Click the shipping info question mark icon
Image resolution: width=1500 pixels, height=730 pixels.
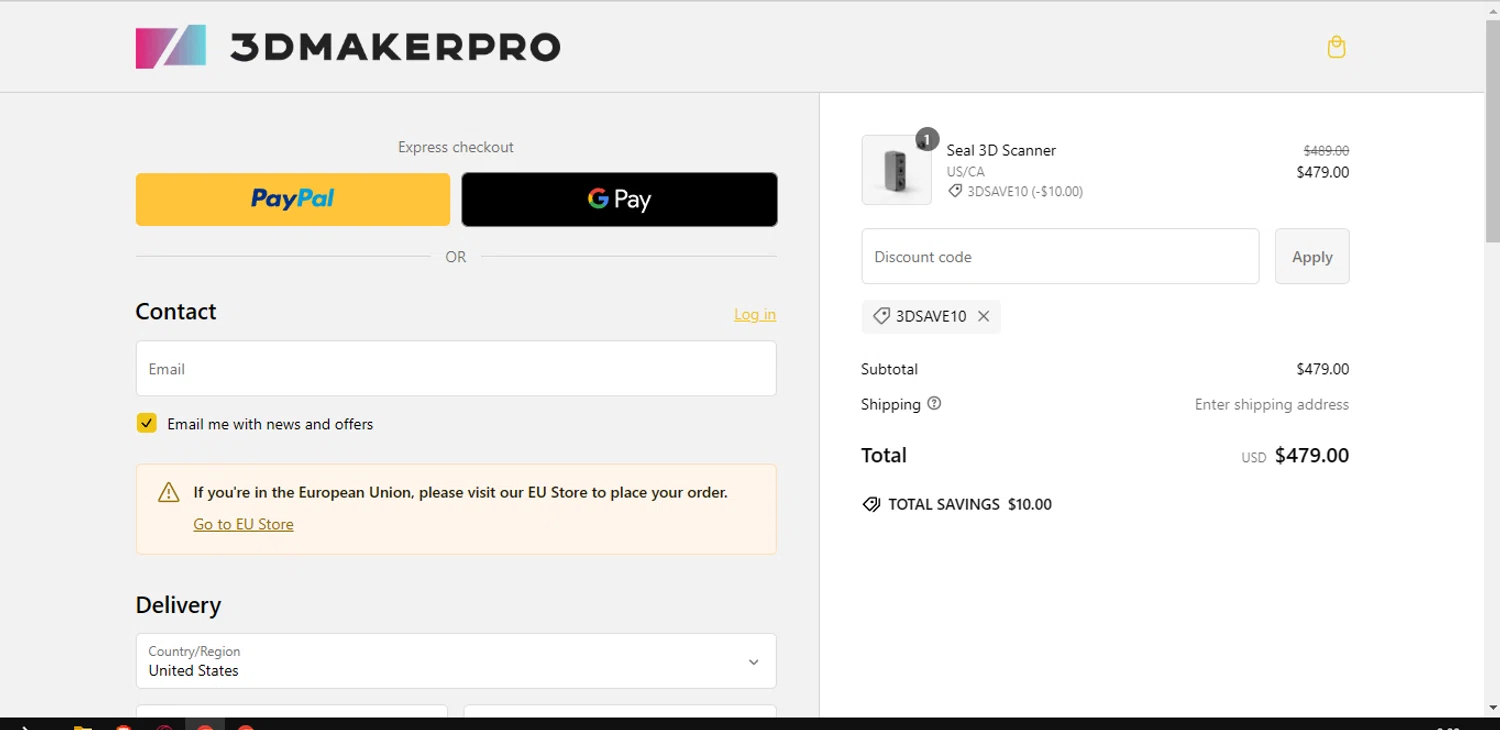(x=934, y=404)
